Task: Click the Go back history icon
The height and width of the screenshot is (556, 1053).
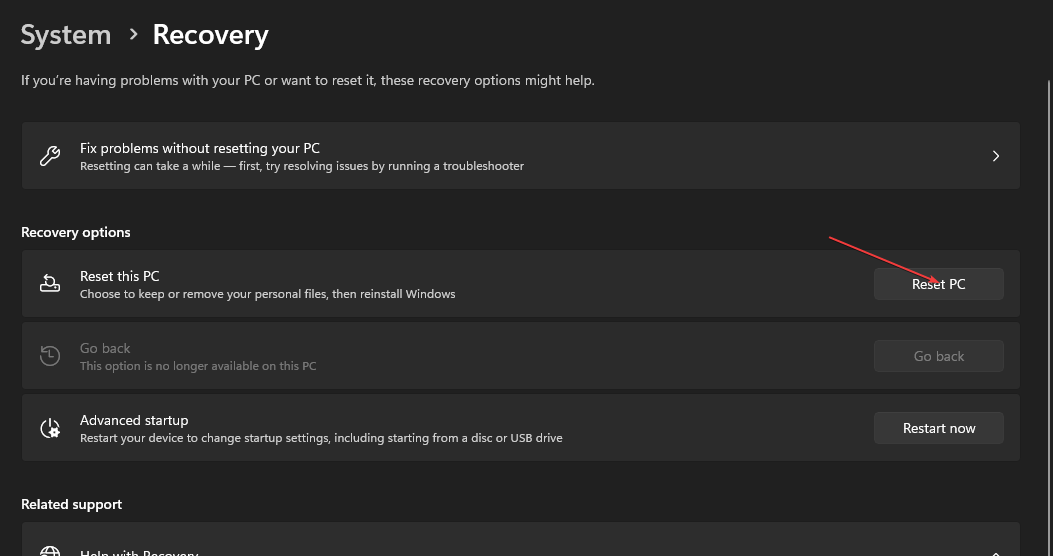Action: pos(50,356)
